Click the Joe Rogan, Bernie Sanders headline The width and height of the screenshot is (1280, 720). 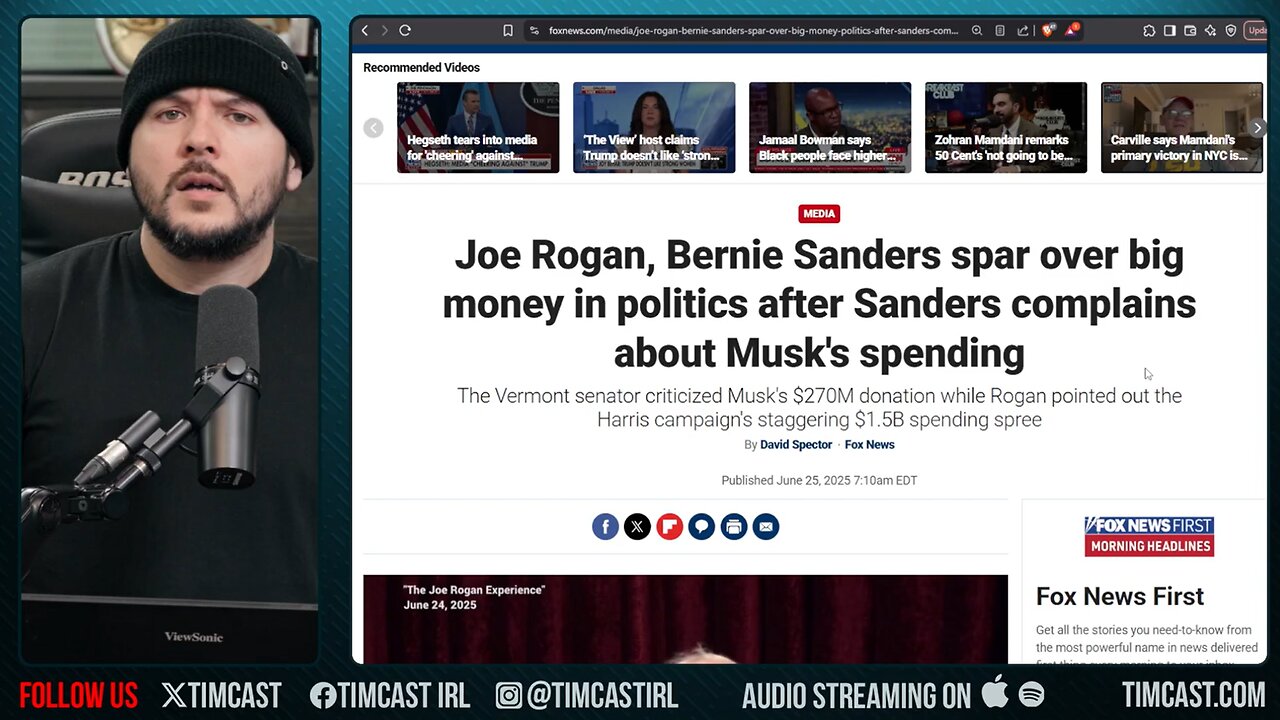tap(819, 304)
